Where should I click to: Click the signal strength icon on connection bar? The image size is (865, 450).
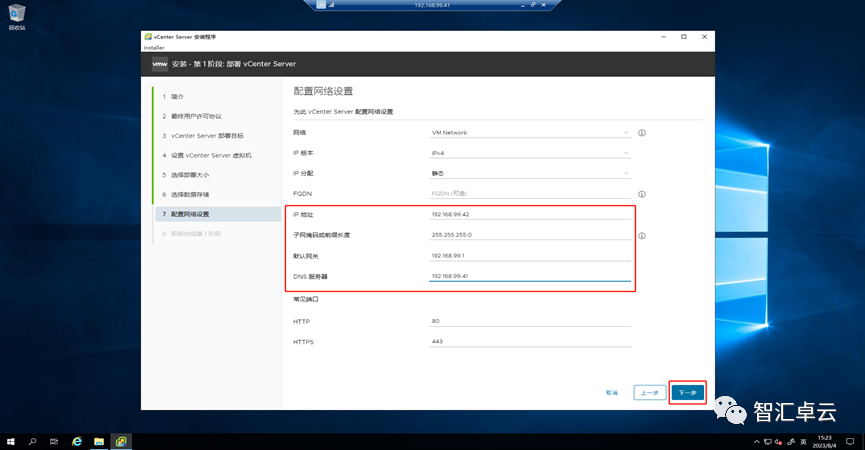(332, 5)
